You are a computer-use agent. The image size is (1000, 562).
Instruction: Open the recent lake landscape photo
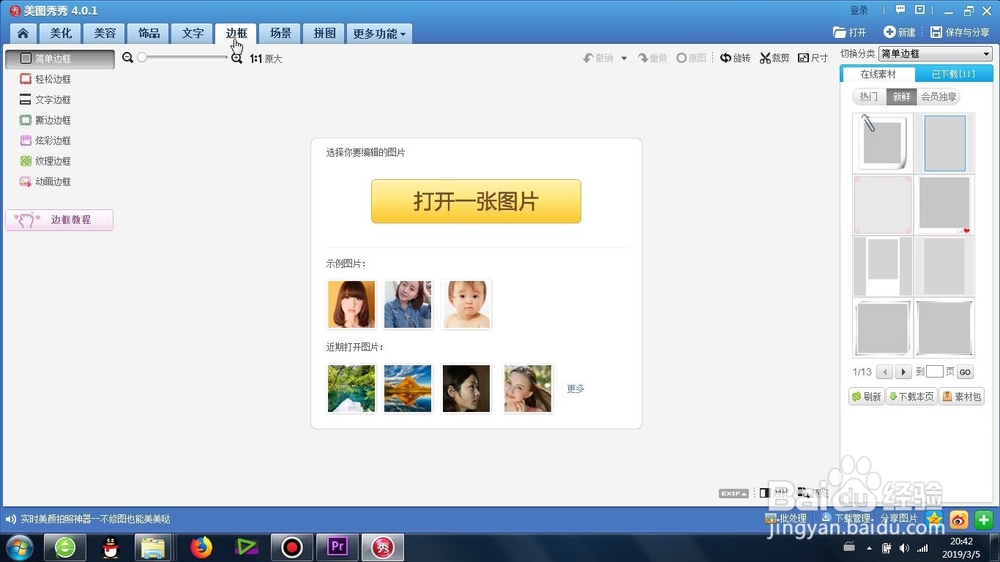(351, 388)
